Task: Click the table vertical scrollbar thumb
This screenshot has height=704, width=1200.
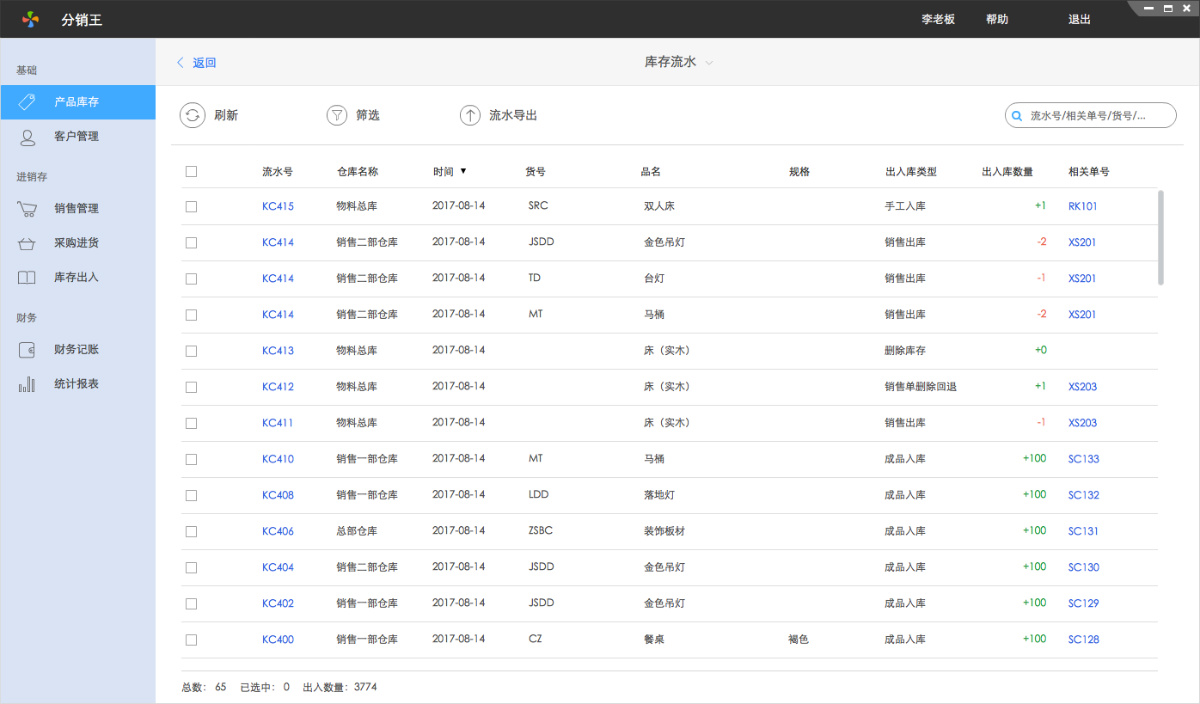Action: point(1160,237)
